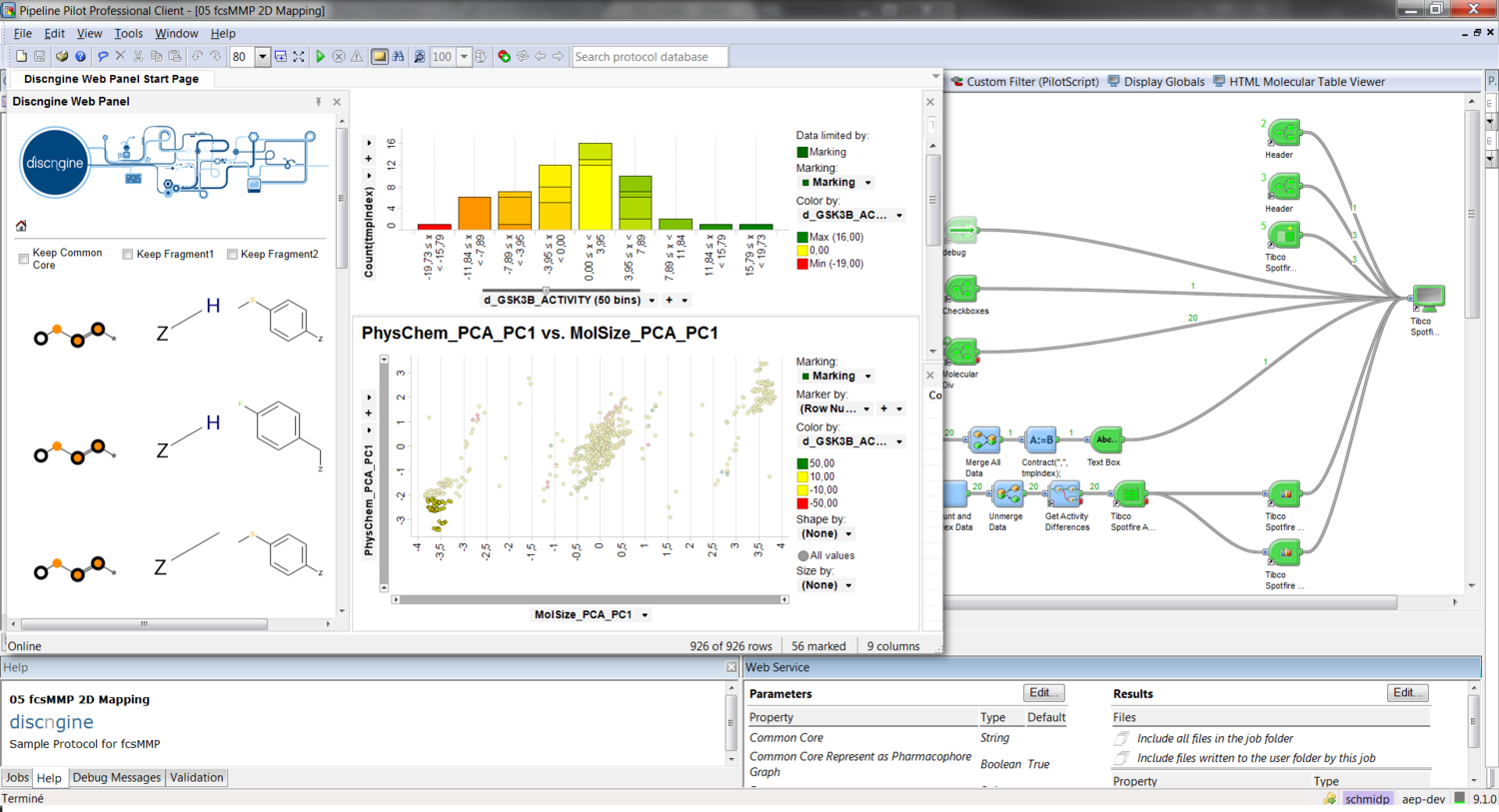Viewport: 1499px width, 812px height.
Task: Open the HTML Molecular Table Viewer tab
Action: tap(1299, 82)
